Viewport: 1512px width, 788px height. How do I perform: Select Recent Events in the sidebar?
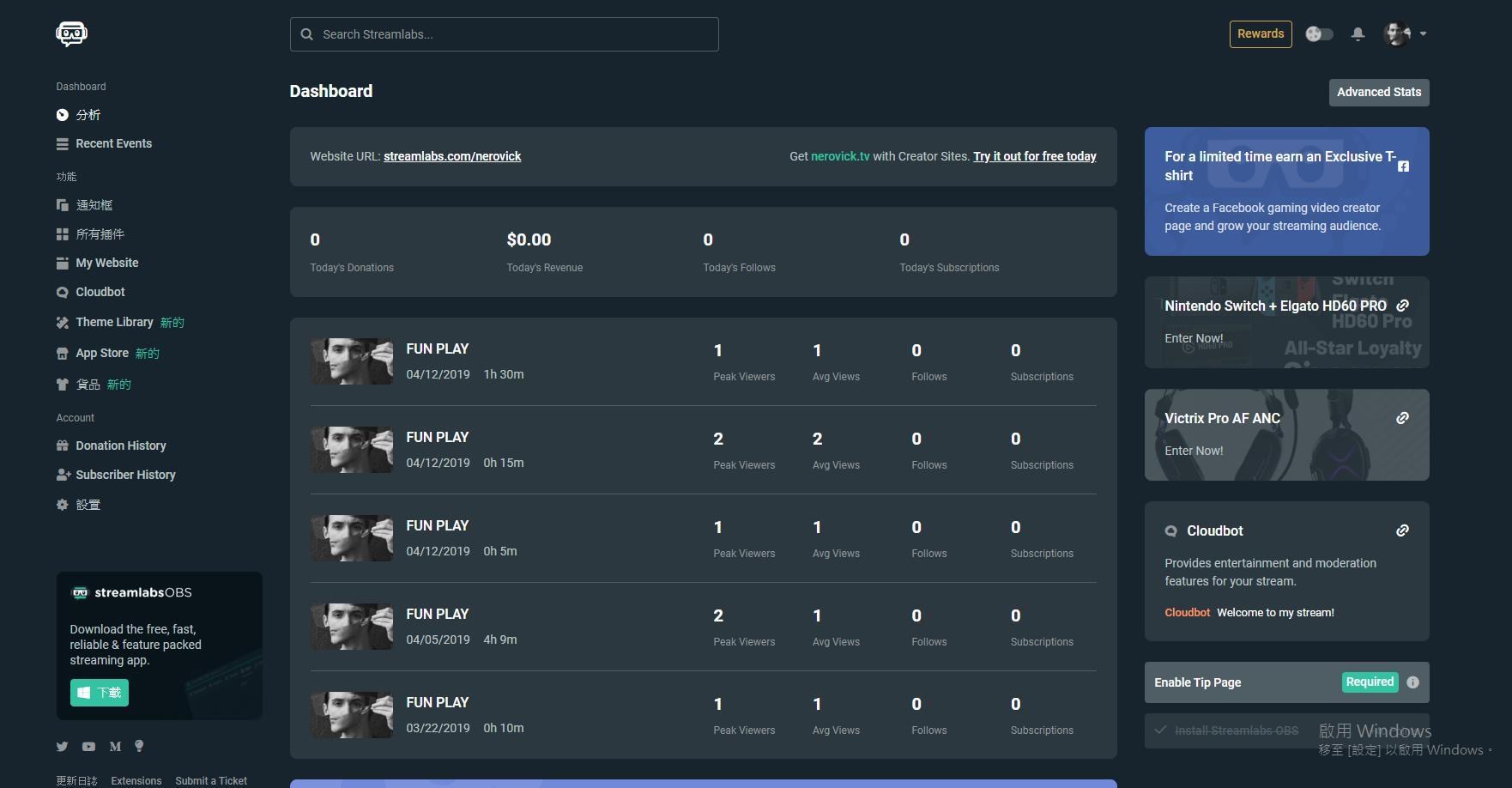point(113,143)
